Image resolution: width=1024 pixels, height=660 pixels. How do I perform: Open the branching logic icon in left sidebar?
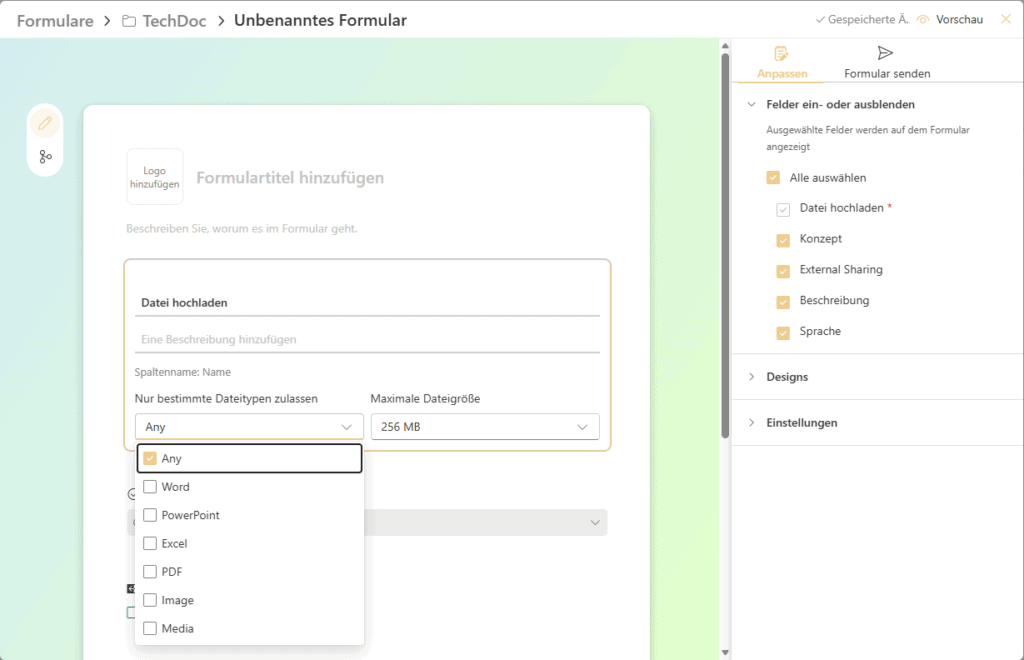[45, 157]
